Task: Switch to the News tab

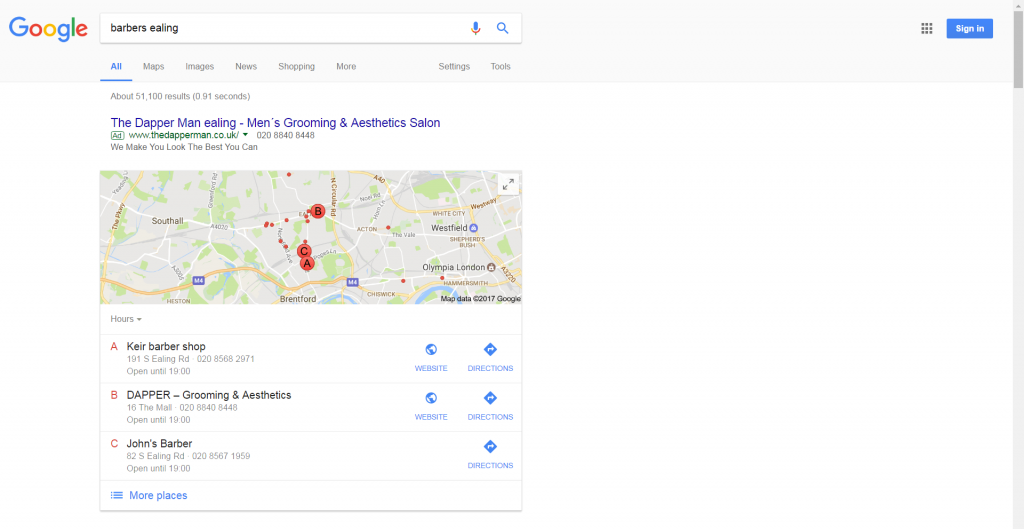Action: [x=246, y=67]
